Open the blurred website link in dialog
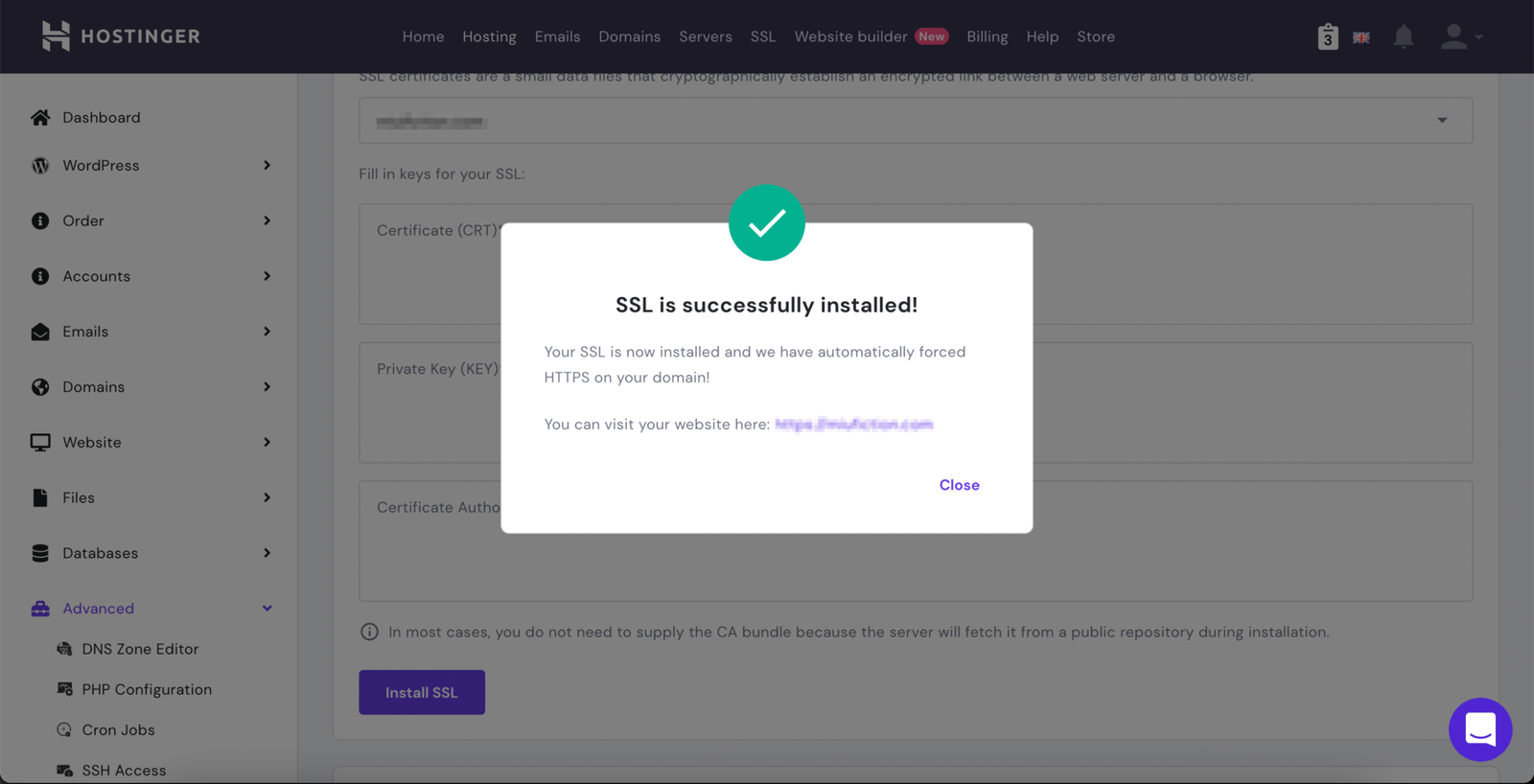 click(x=853, y=425)
